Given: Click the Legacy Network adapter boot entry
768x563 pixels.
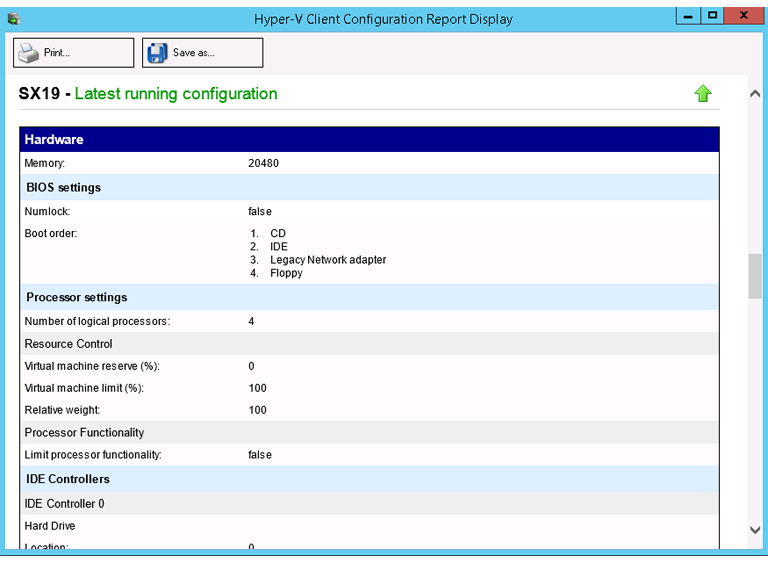Looking at the screenshot, I should 328,260.
